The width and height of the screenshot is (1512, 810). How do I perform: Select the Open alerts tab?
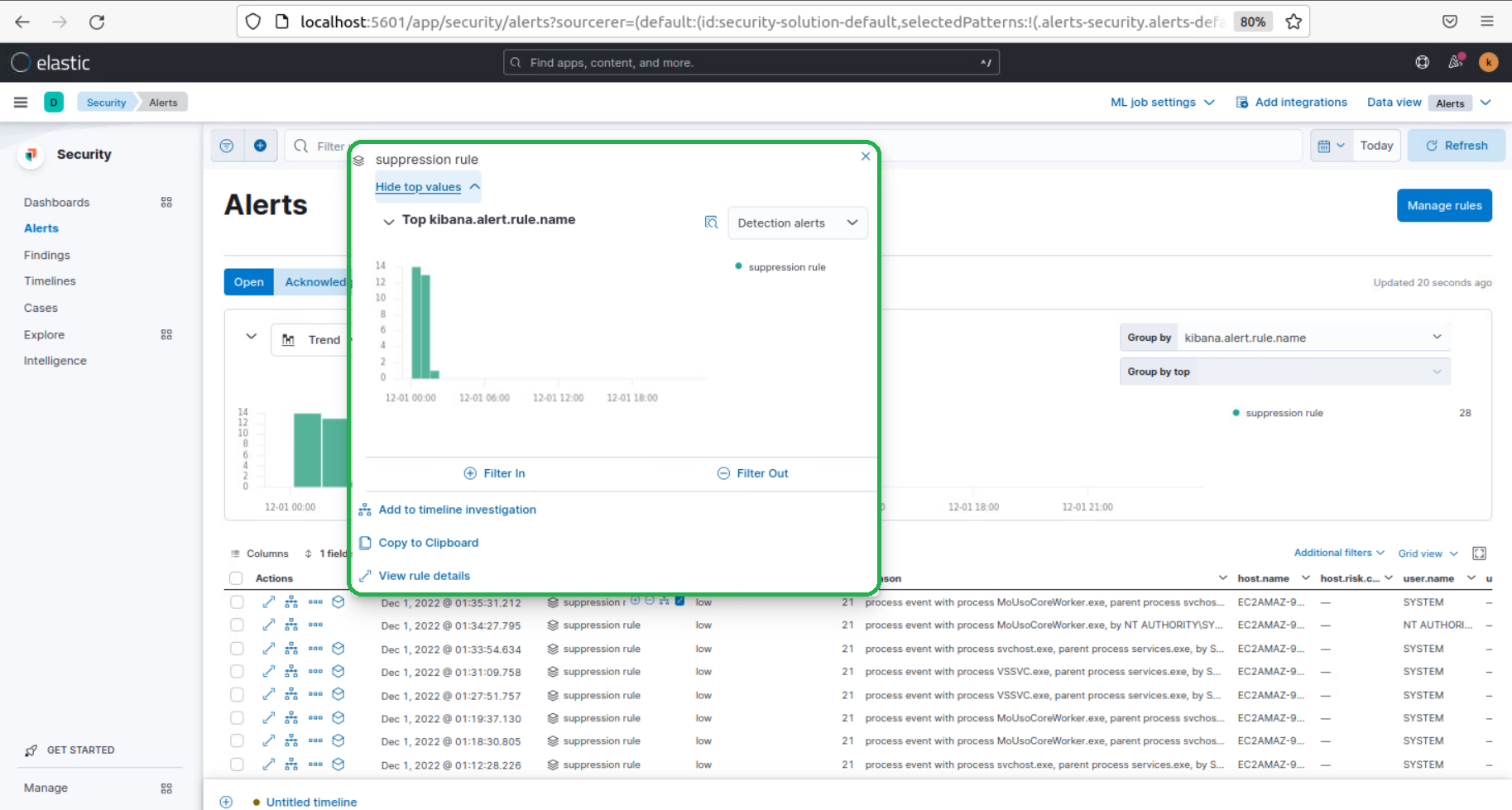(x=248, y=282)
